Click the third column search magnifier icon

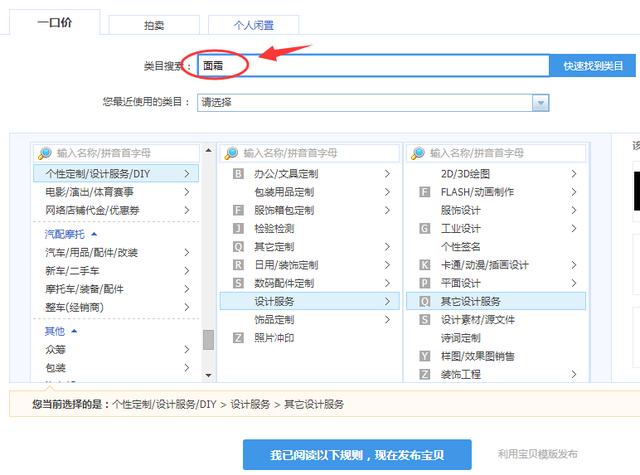tap(418, 153)
